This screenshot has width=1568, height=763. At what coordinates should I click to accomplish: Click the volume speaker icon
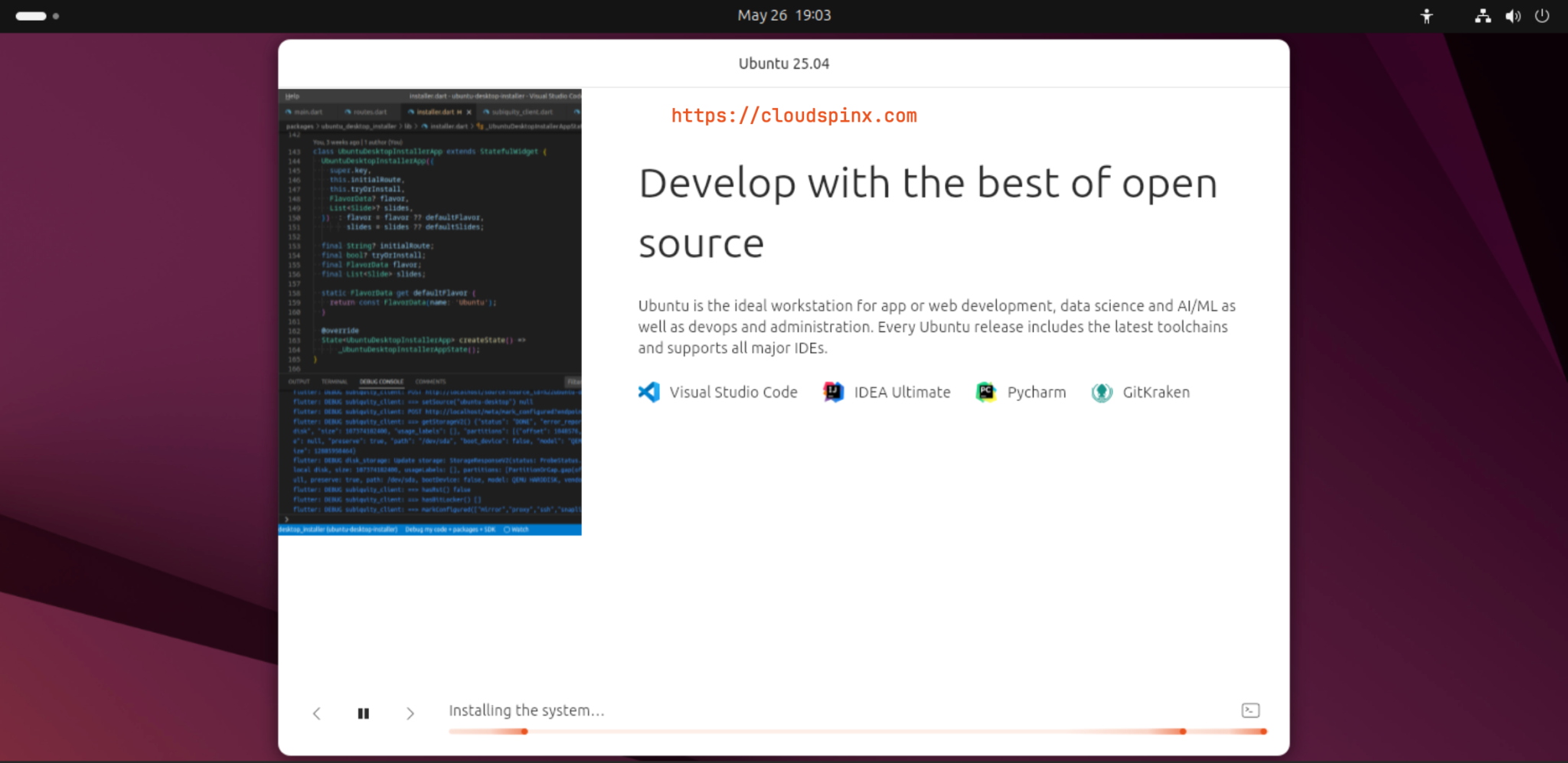tap(1513, 16)
